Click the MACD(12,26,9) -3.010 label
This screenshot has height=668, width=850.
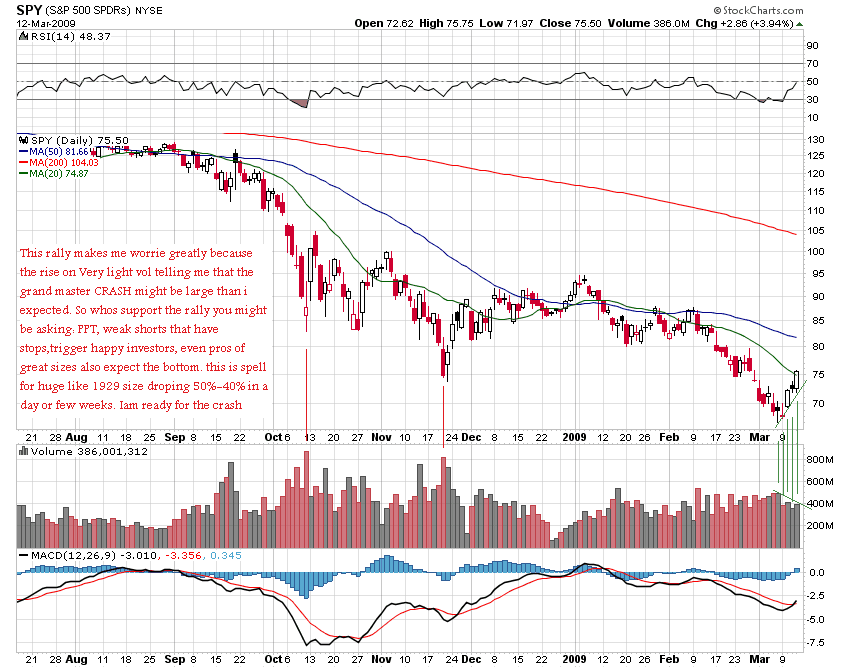click(x=95, y=556)
